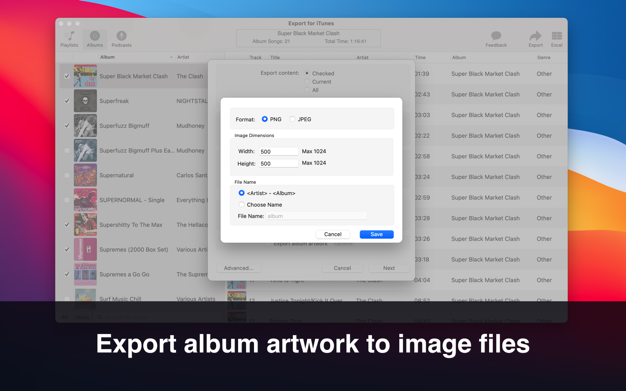
Task: Sort songs by the Title column header
Action: pos(275,58)
